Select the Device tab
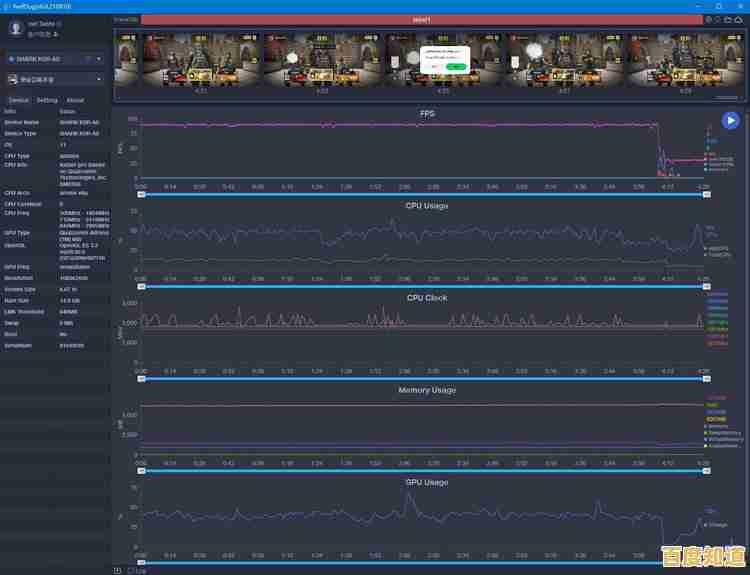The width and height of the screenshot is (750, 575). click(x=18, y=100)
